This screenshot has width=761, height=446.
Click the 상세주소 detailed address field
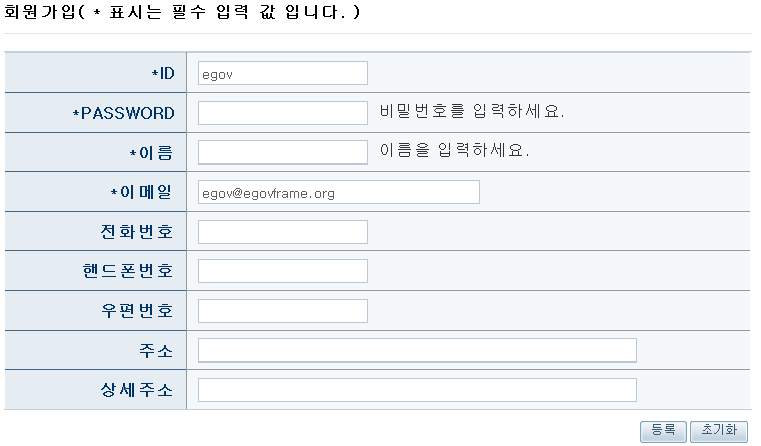[x=417, y=390]
